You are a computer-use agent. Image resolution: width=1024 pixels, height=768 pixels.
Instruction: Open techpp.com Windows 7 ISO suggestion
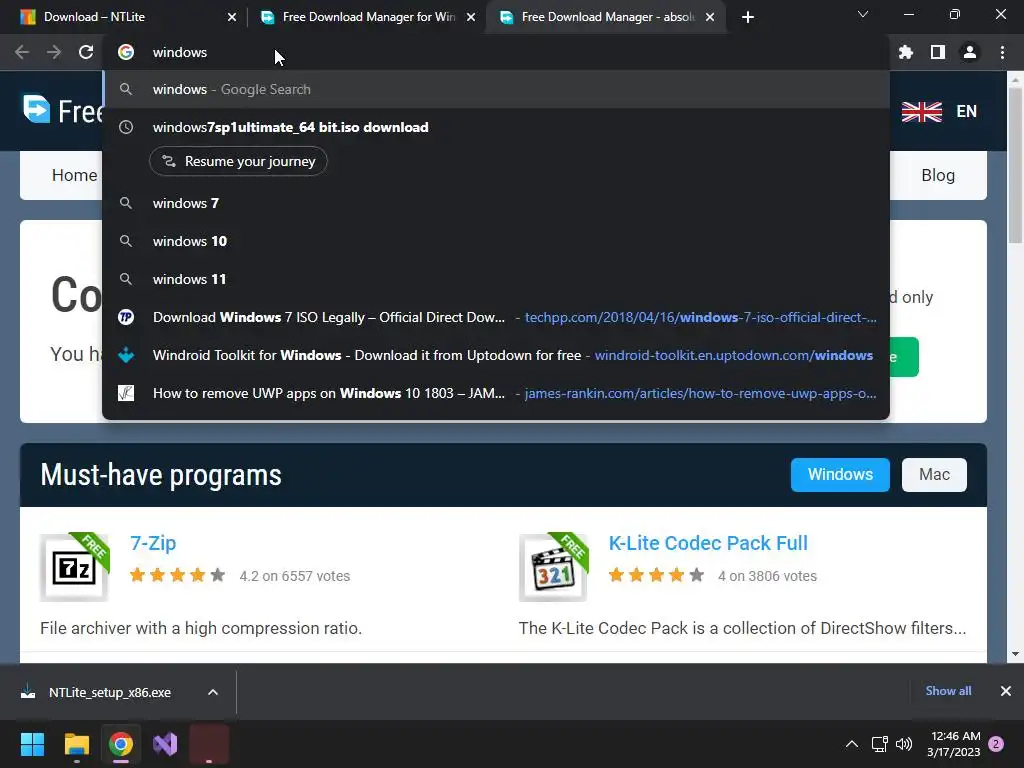click(x=496, y=317)
